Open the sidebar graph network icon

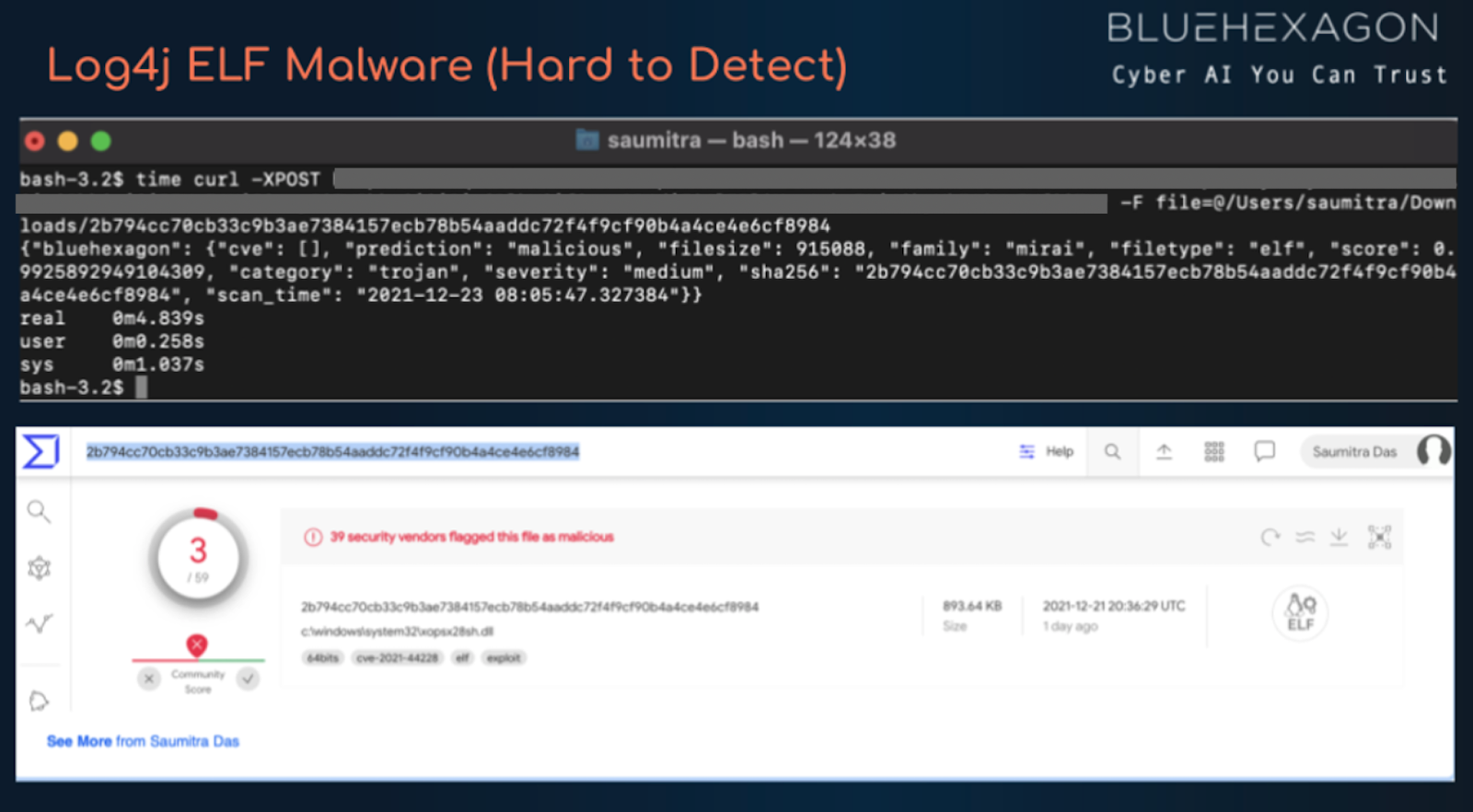click(39, 568)
